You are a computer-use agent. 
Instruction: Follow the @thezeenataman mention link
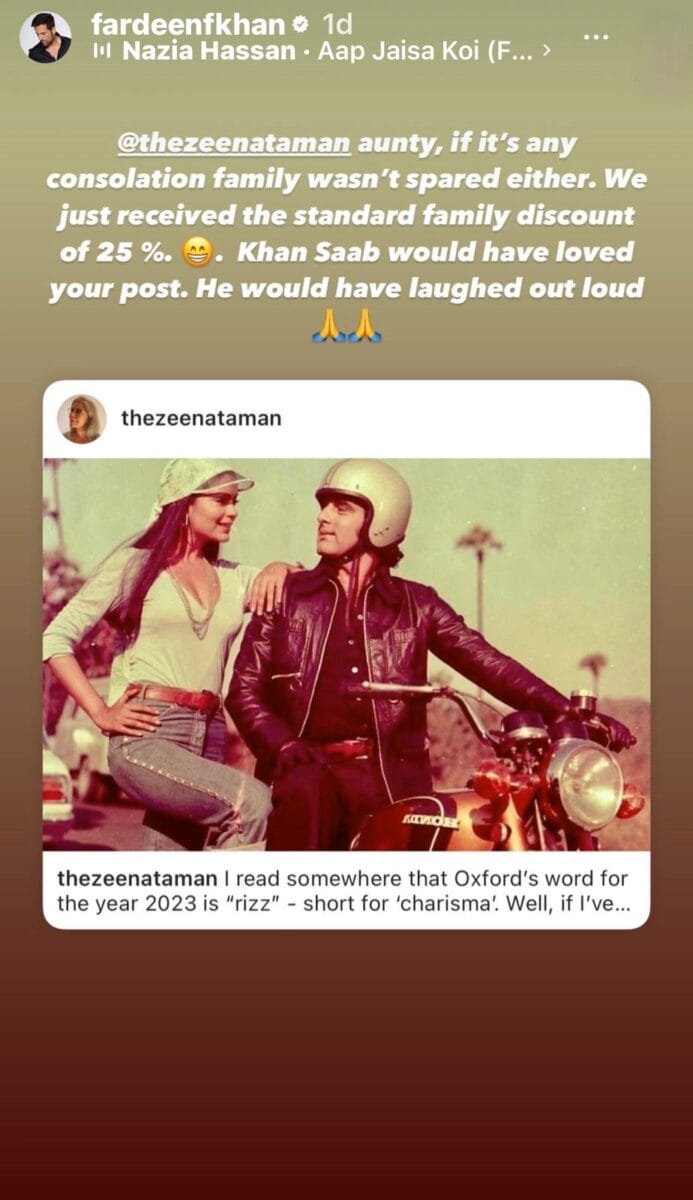pyautogui.click(x=234, y=144)
